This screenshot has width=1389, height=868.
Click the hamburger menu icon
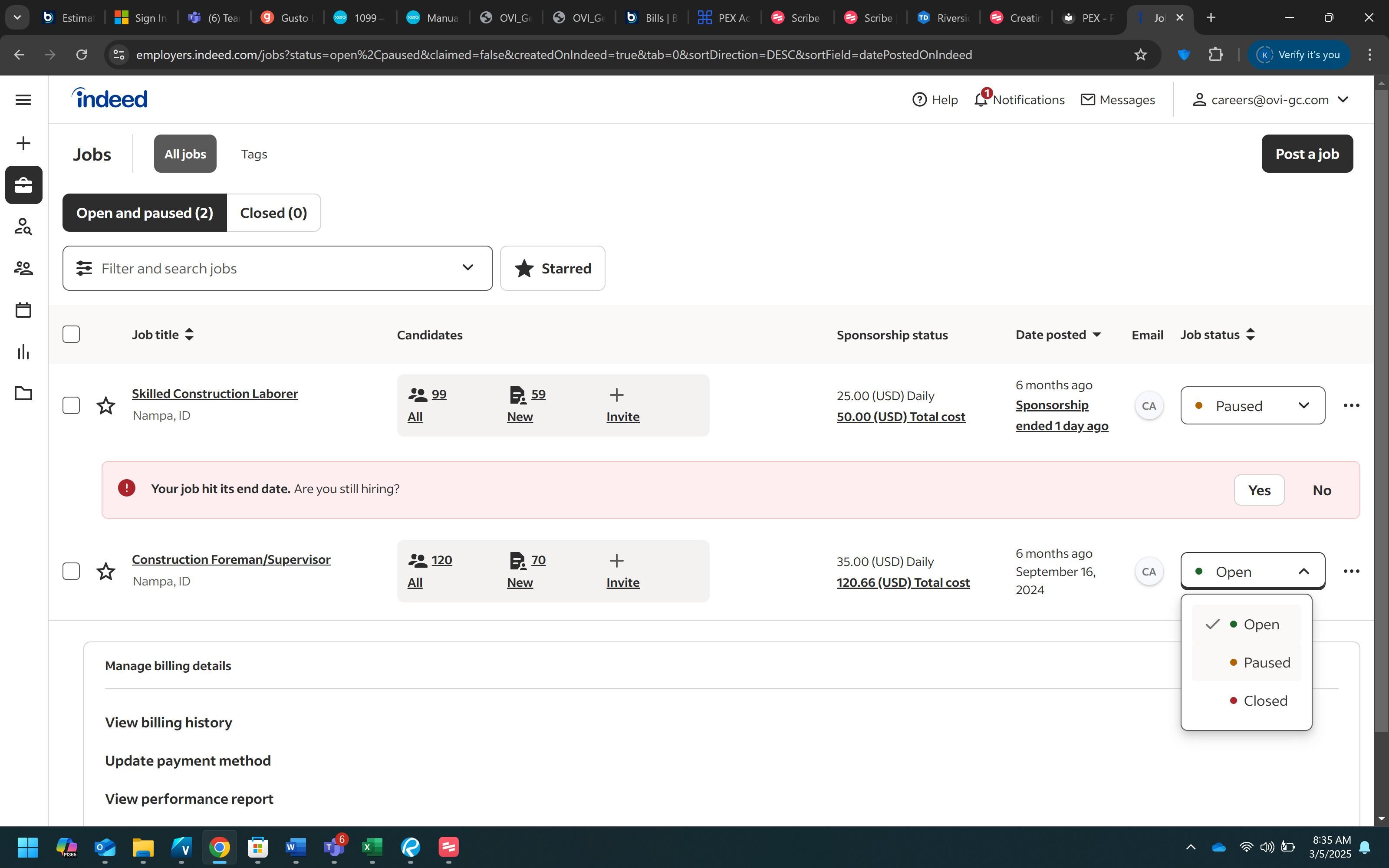(23, 100)
